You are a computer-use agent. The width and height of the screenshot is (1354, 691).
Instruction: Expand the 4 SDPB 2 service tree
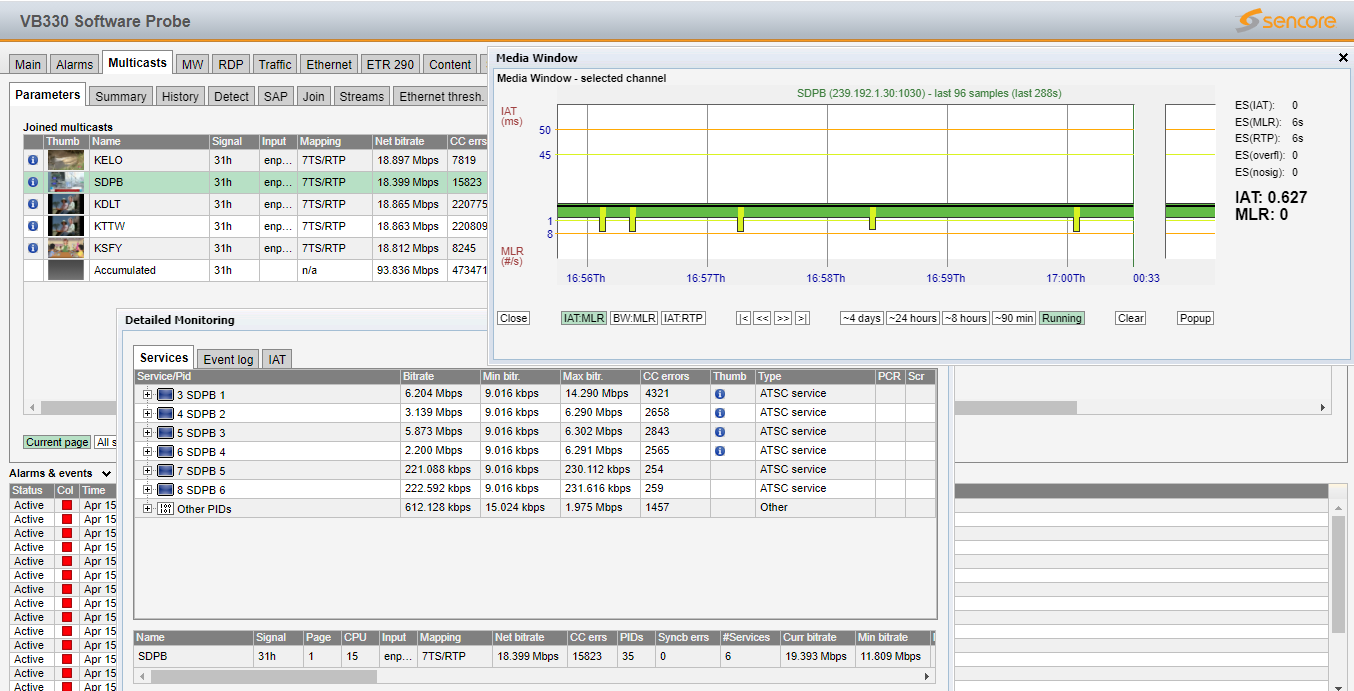pyautogui.click(x=148, y=413)
